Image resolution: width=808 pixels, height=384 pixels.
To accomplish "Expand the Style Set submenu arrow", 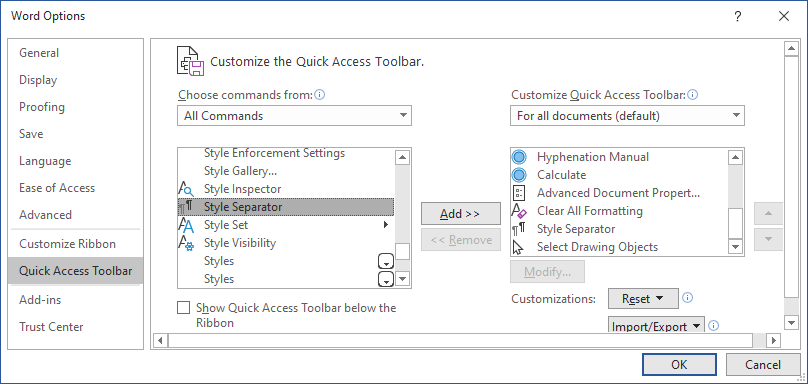I will (x=385, y=225).
